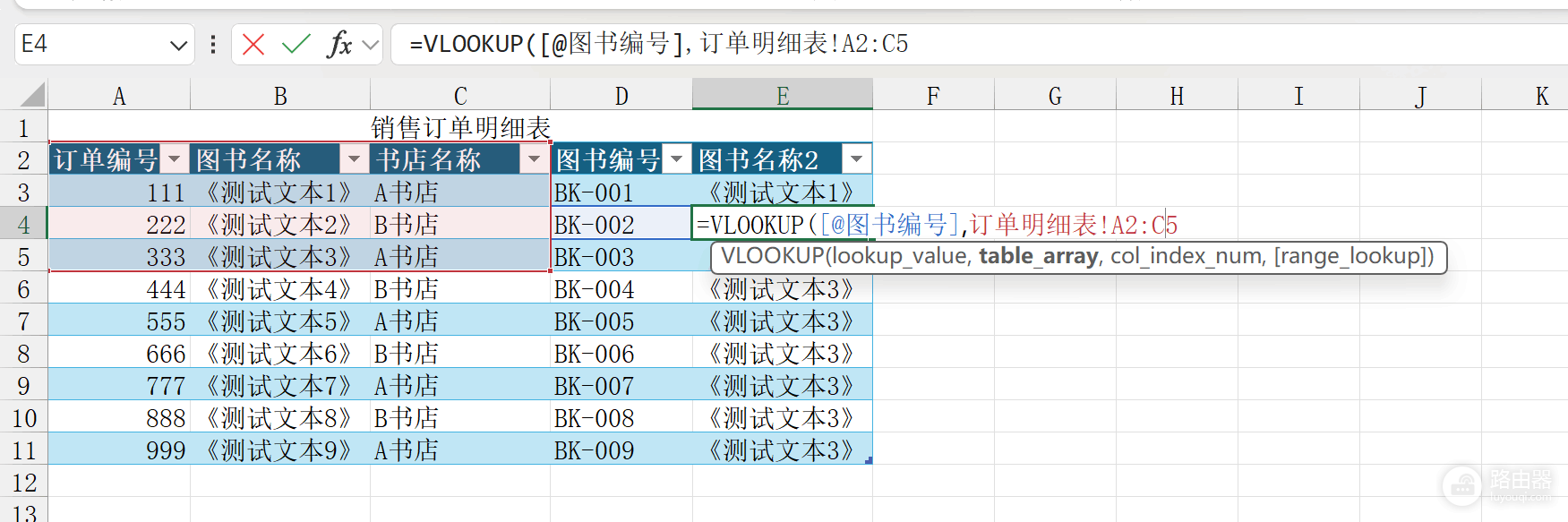
Task: Select column E header
Action: tap(783, 95)
